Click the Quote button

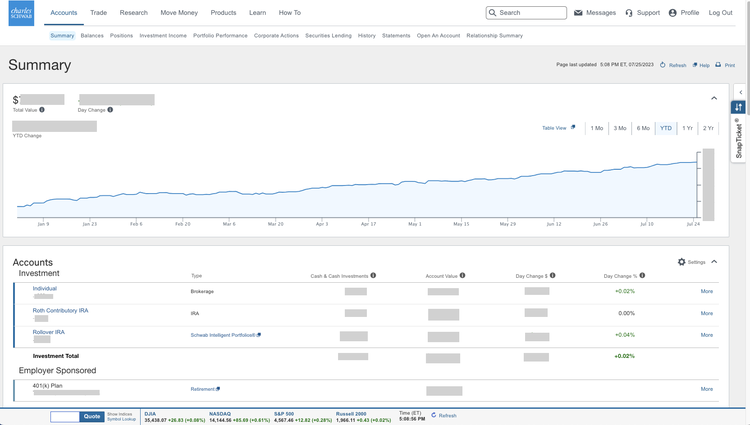tap(92, 416)
